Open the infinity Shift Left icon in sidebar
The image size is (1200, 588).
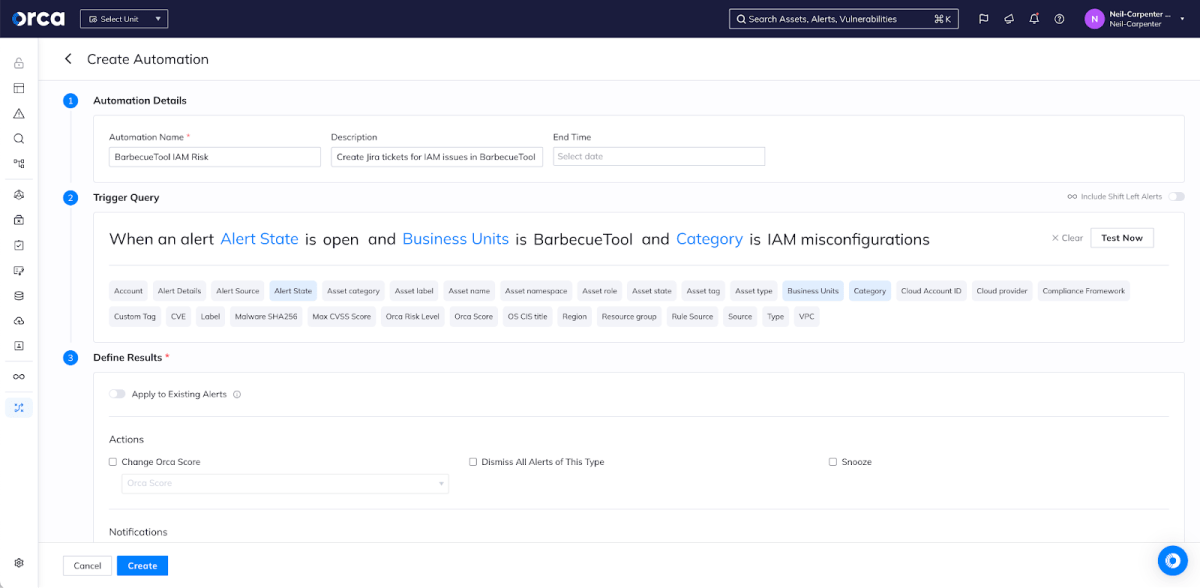tap(19, 377)
